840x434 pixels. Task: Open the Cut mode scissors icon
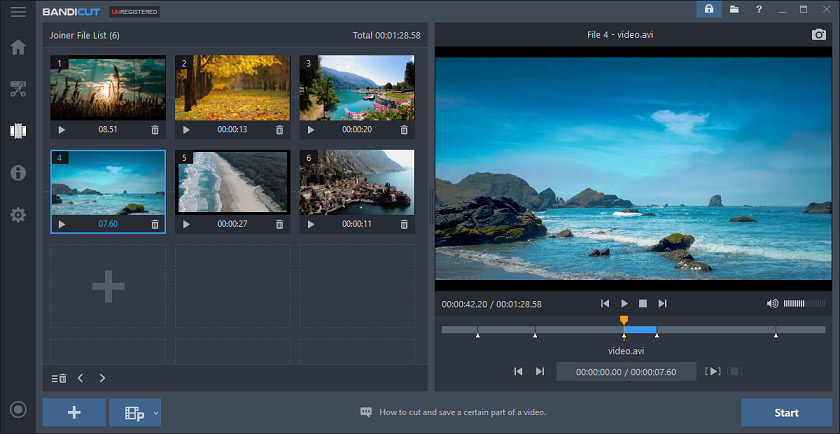[x=18, y=88]
